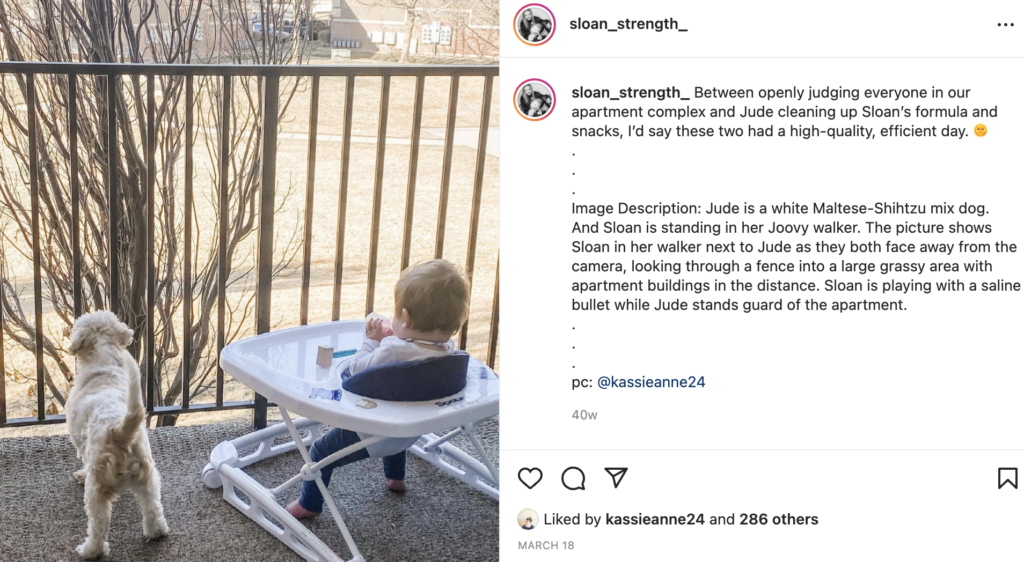
Task: Open comments via speech bubble icon
Action: (x=573, y=478)
